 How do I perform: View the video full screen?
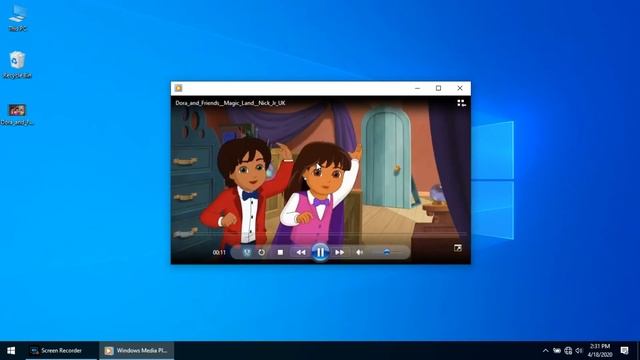pos(458,248)
